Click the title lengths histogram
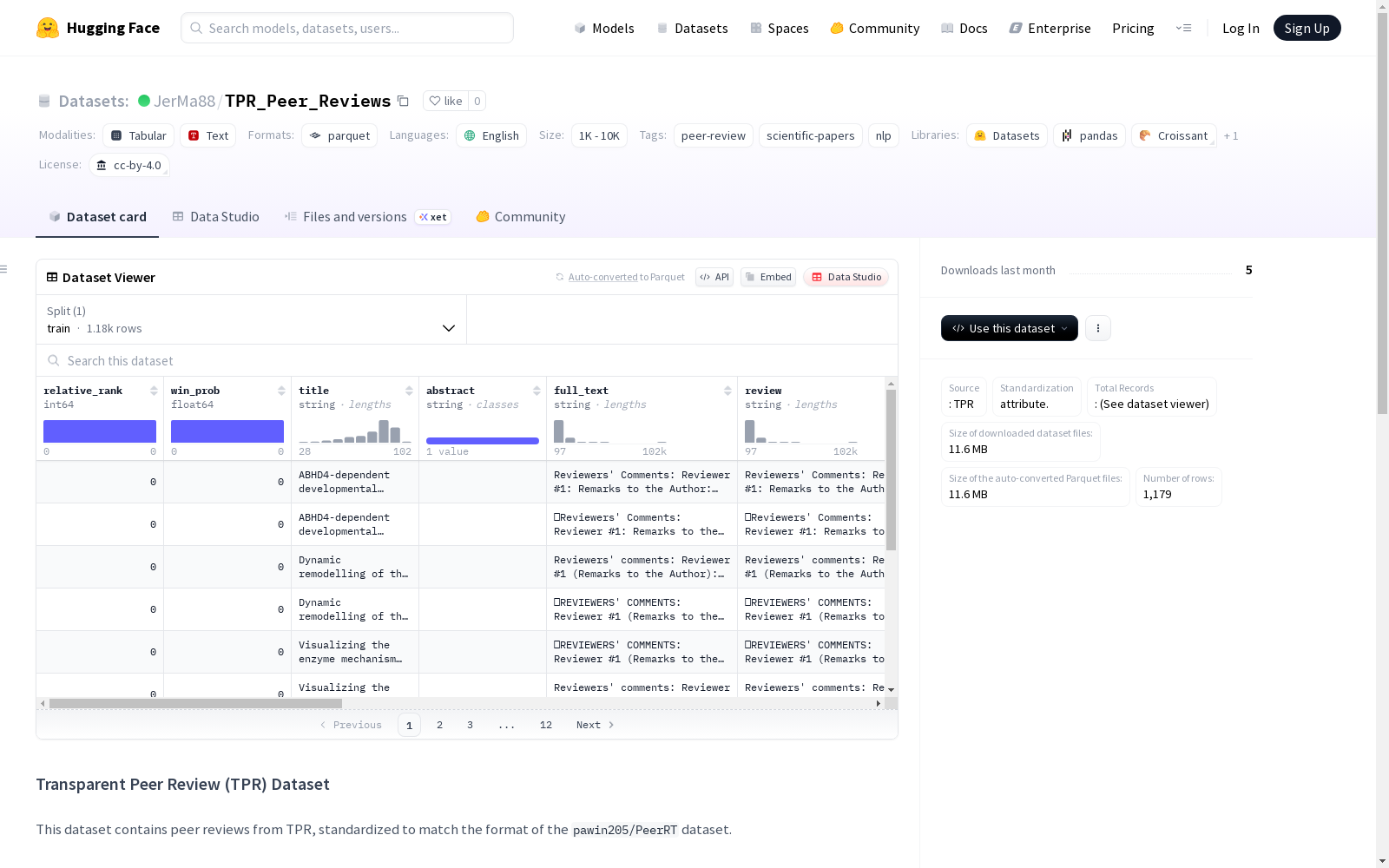 click(355, 431)
